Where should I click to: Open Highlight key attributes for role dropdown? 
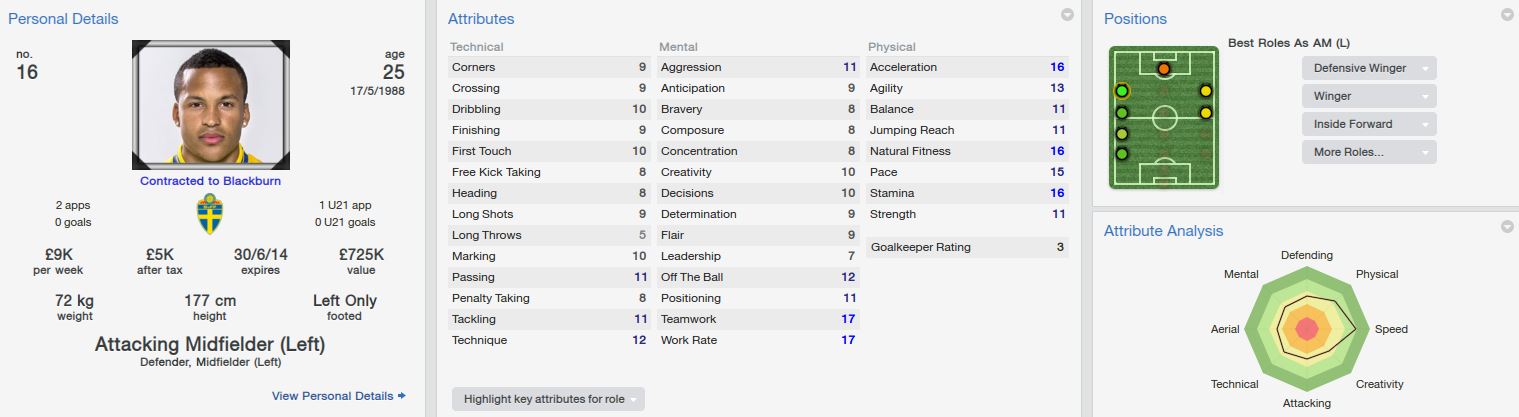click(x=548, y=399)
